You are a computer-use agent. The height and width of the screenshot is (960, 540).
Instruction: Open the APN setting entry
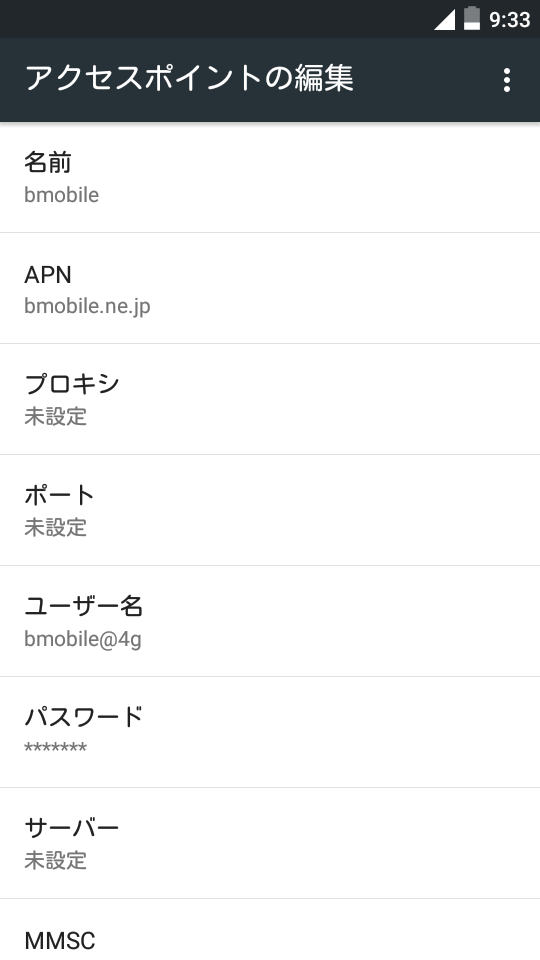(x=270, y=288)
